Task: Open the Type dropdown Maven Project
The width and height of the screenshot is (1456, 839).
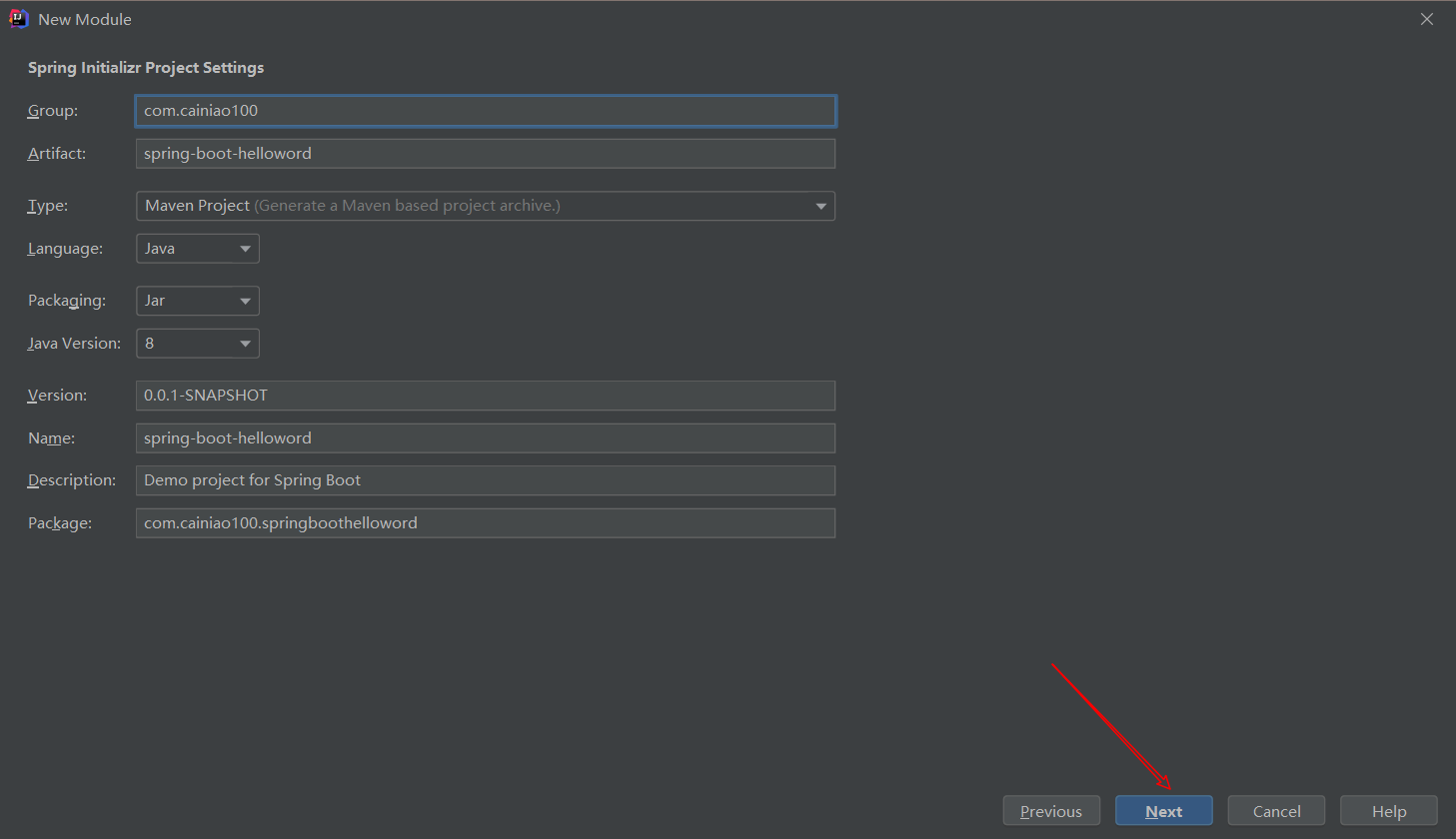Action: [x=486, y=206]
